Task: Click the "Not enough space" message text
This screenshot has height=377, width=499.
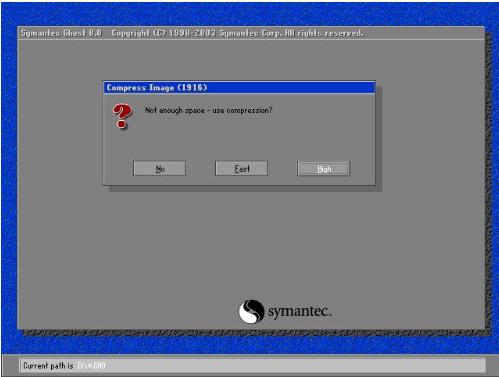Action: tap(208, 110)
